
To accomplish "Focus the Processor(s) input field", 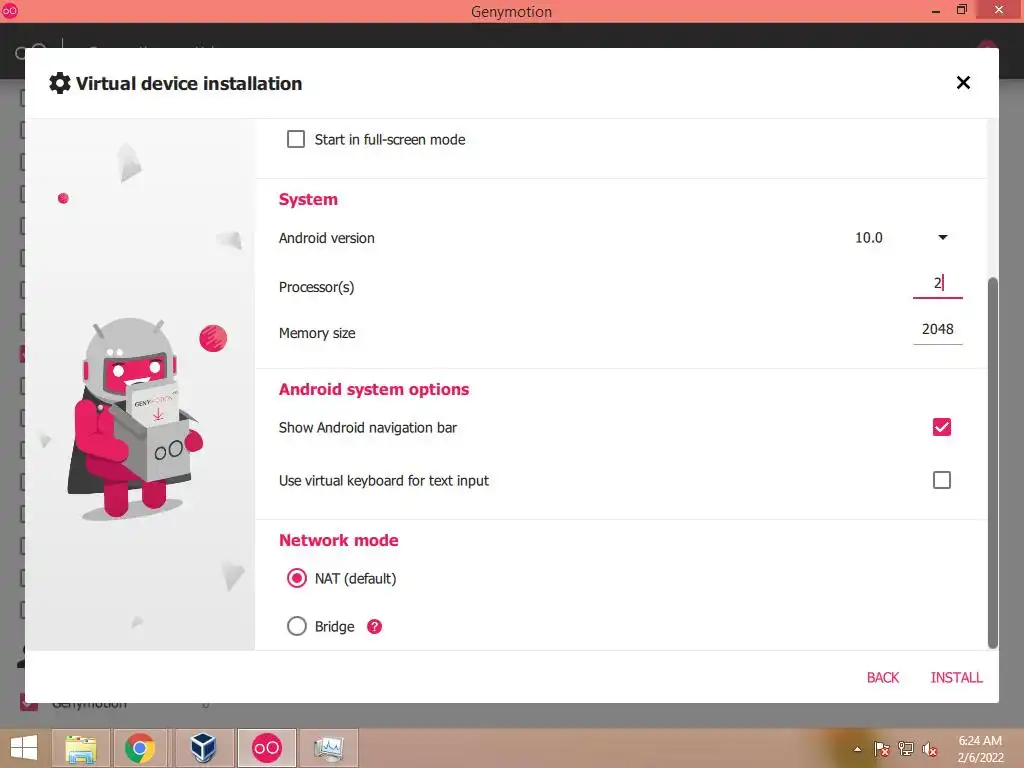I will click(x=937, y=283).
